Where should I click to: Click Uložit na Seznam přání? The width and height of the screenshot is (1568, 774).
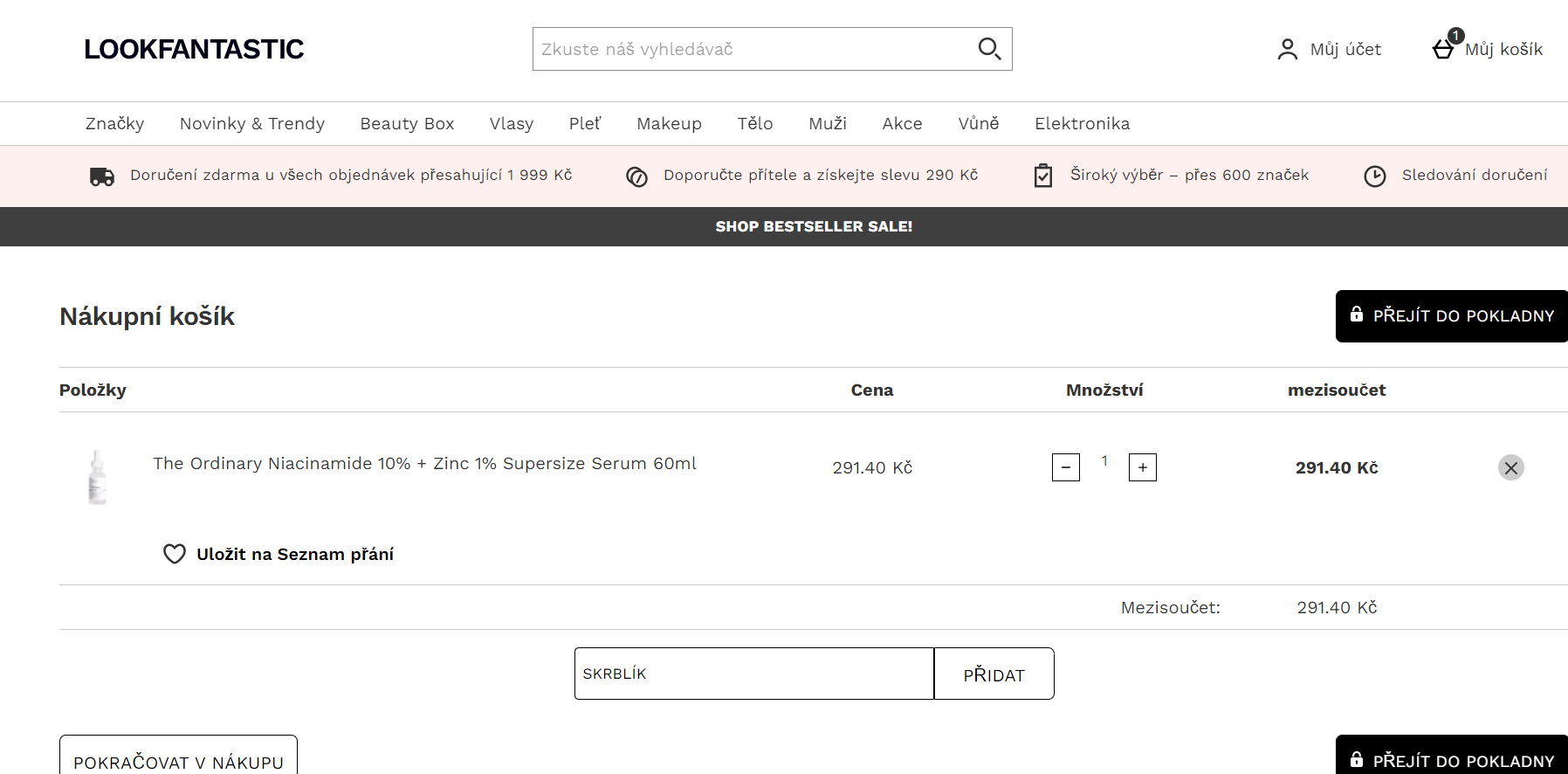tap(295, 554)
